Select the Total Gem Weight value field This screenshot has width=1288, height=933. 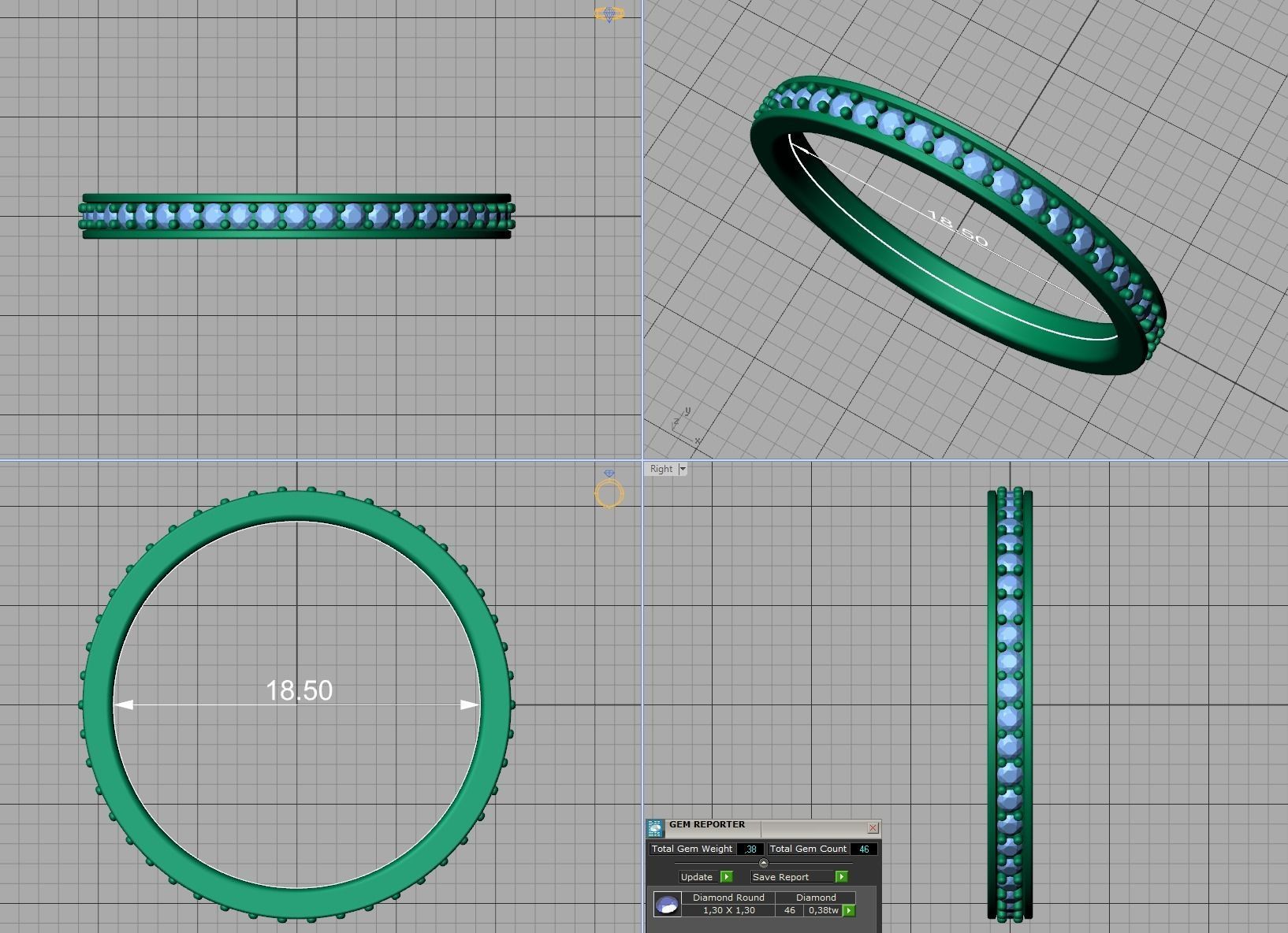[x=750, y=849]
